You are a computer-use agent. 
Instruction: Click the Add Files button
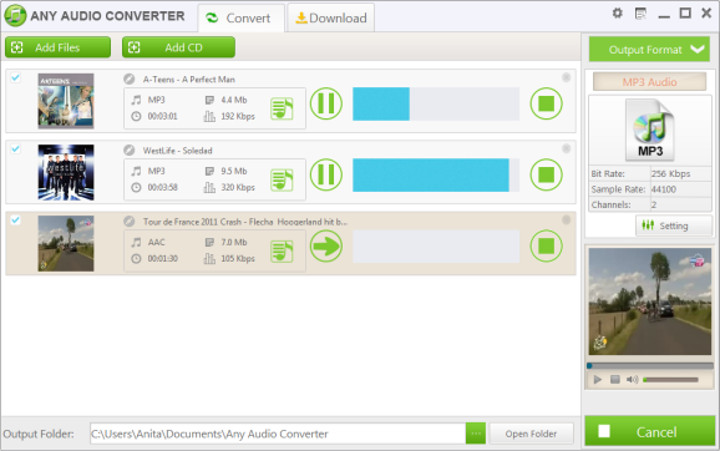coord(58,47)
